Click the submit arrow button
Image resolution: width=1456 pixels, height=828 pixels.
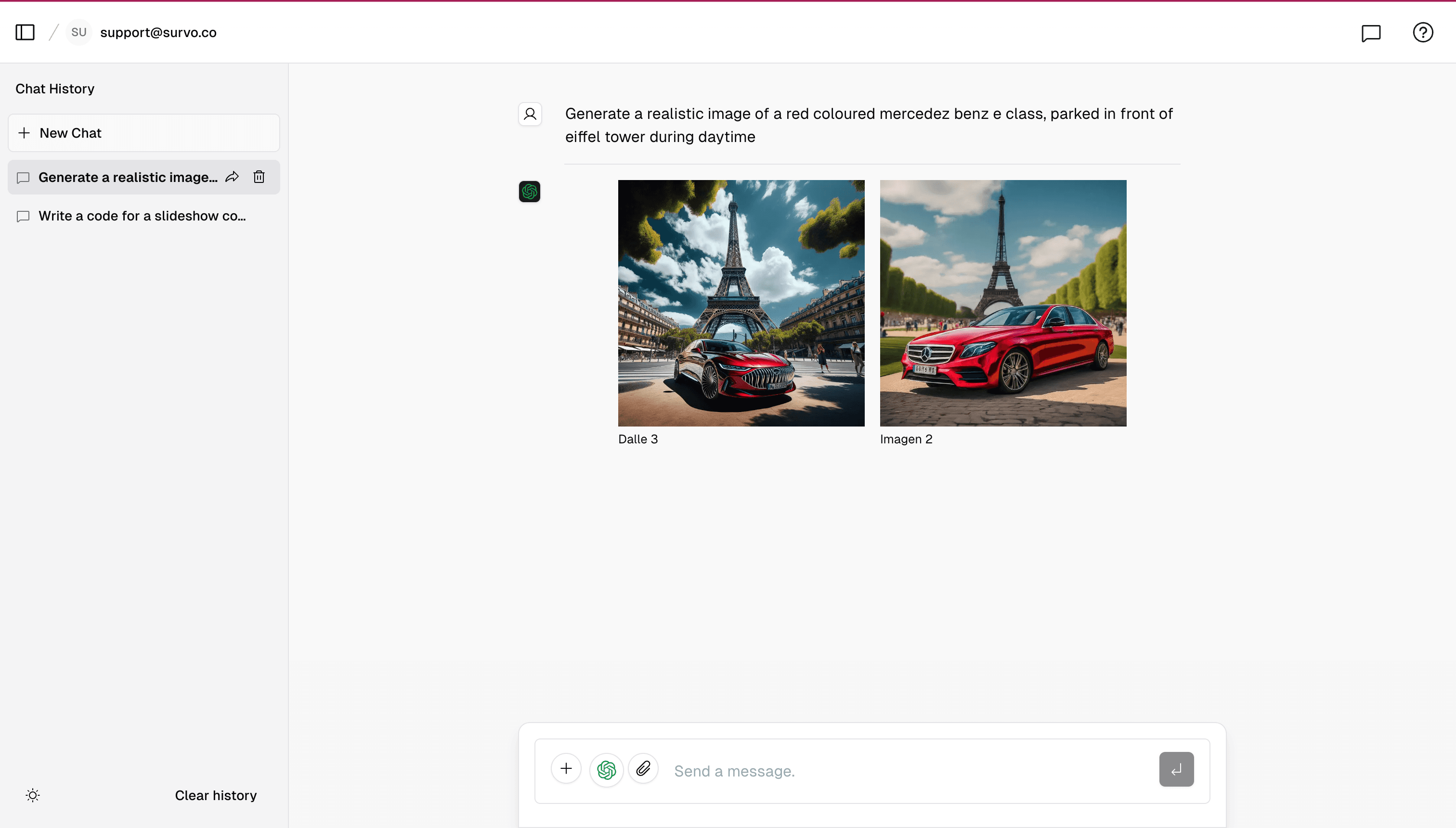pos(1176,769)
